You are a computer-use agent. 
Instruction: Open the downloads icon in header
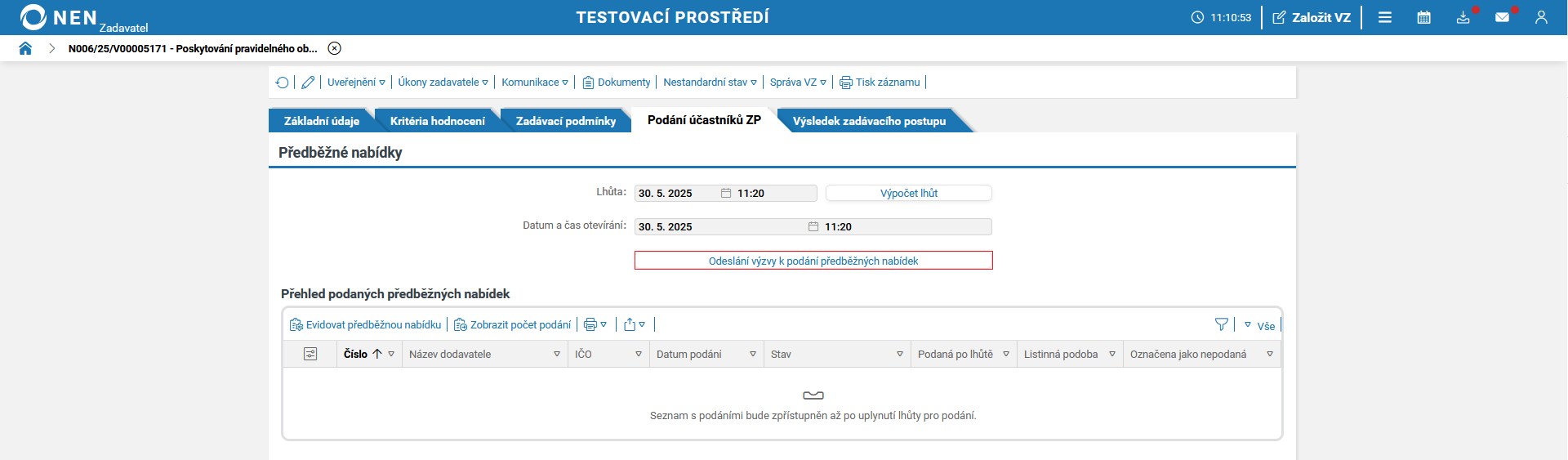click(1463, 17)
